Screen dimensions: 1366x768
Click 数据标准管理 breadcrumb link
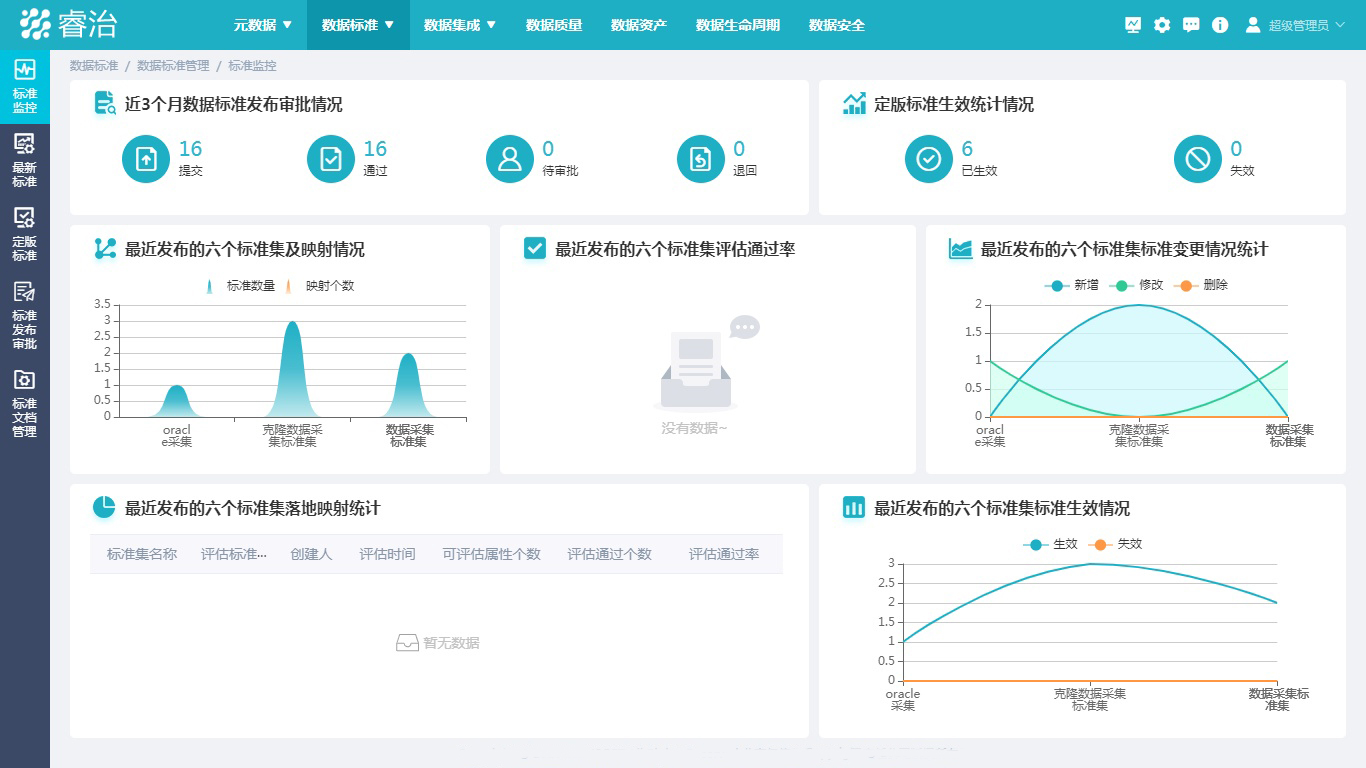pos(173,66)
